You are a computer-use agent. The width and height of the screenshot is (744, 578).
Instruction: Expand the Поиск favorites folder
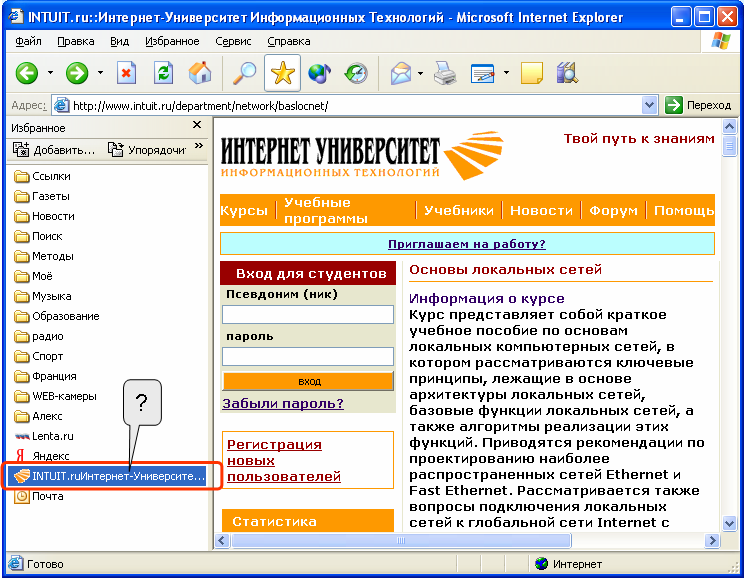pos(38,236)
